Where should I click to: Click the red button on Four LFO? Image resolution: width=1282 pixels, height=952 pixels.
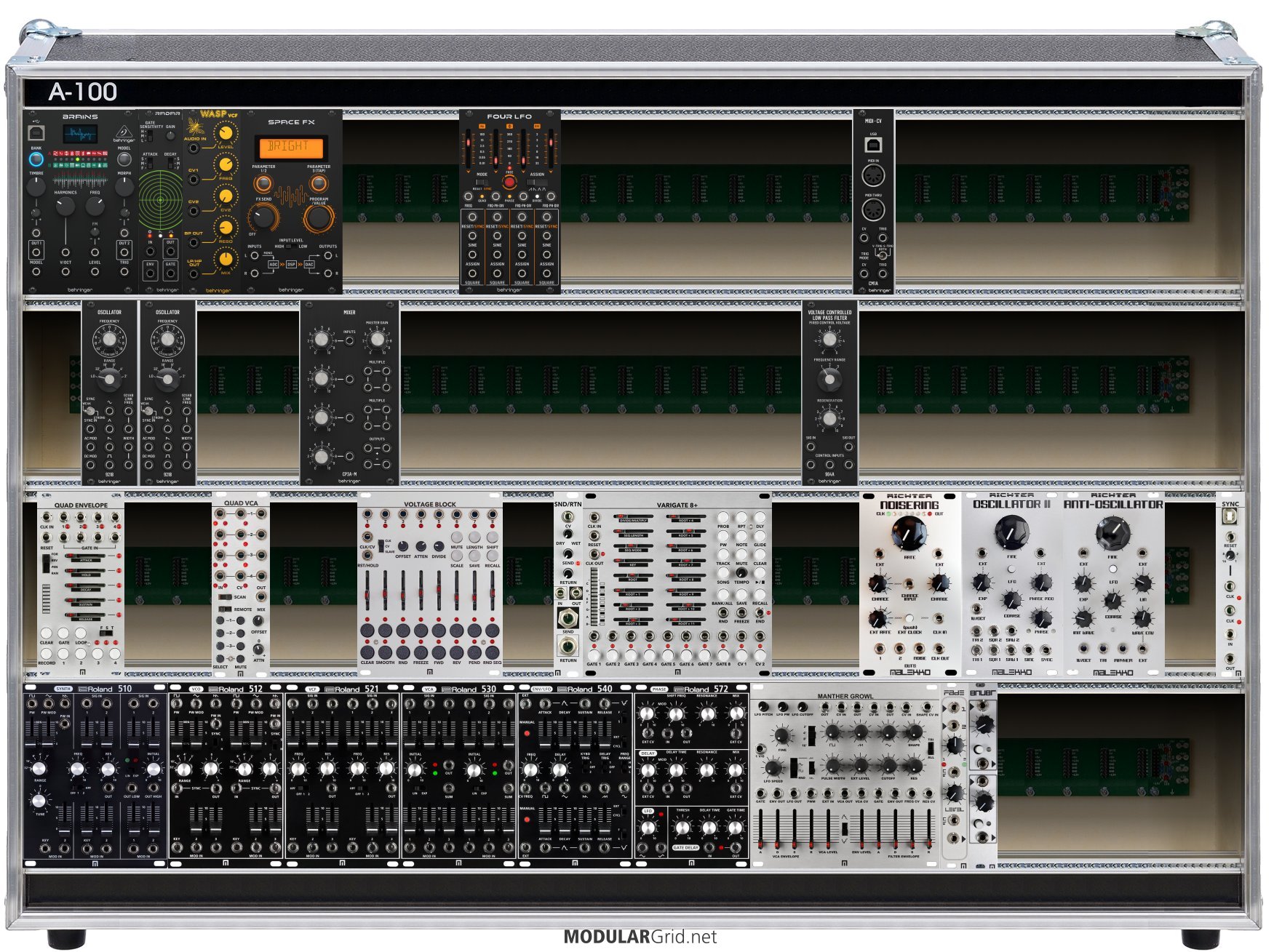[509, 182]
